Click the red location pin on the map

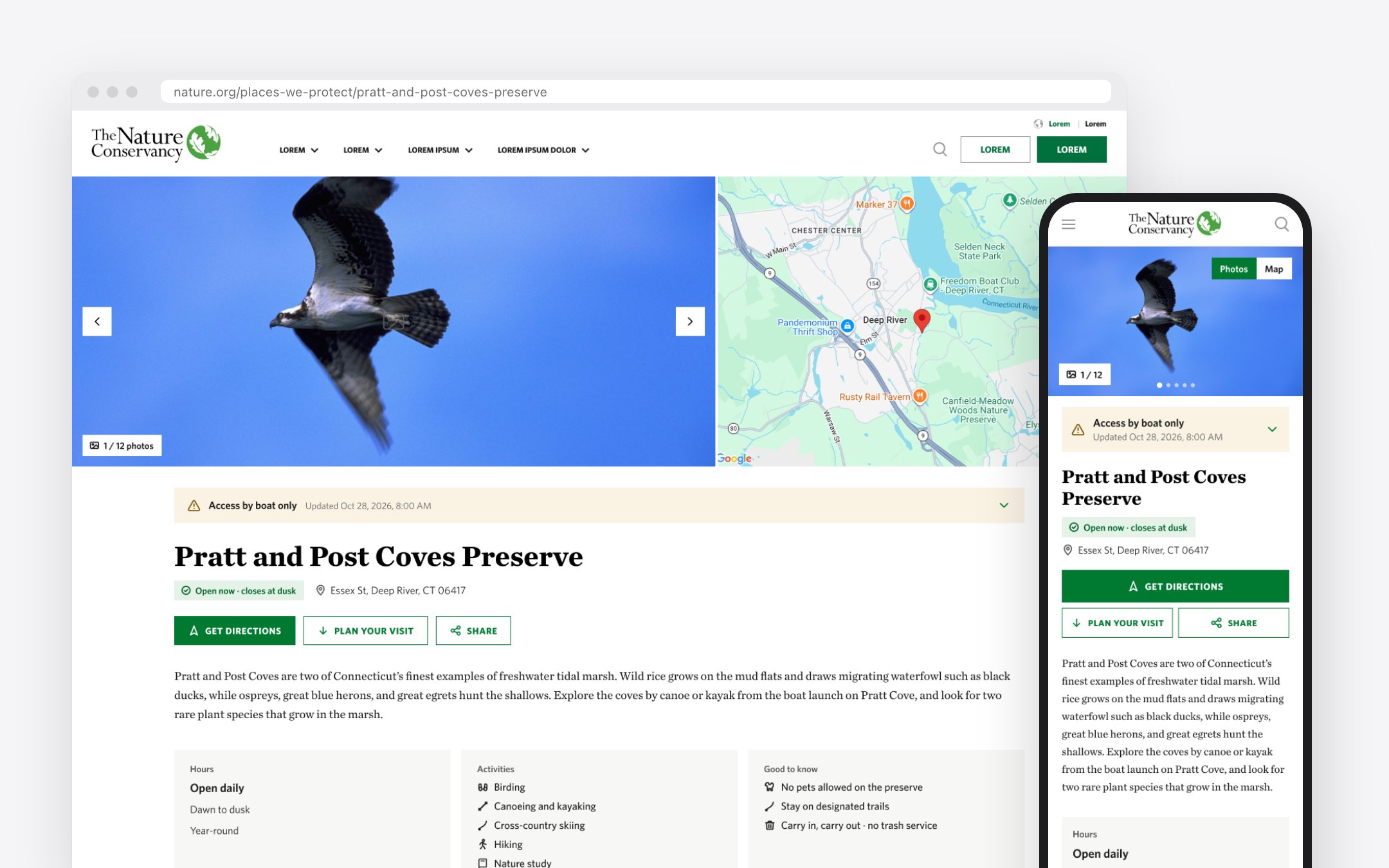pos(921,320)
